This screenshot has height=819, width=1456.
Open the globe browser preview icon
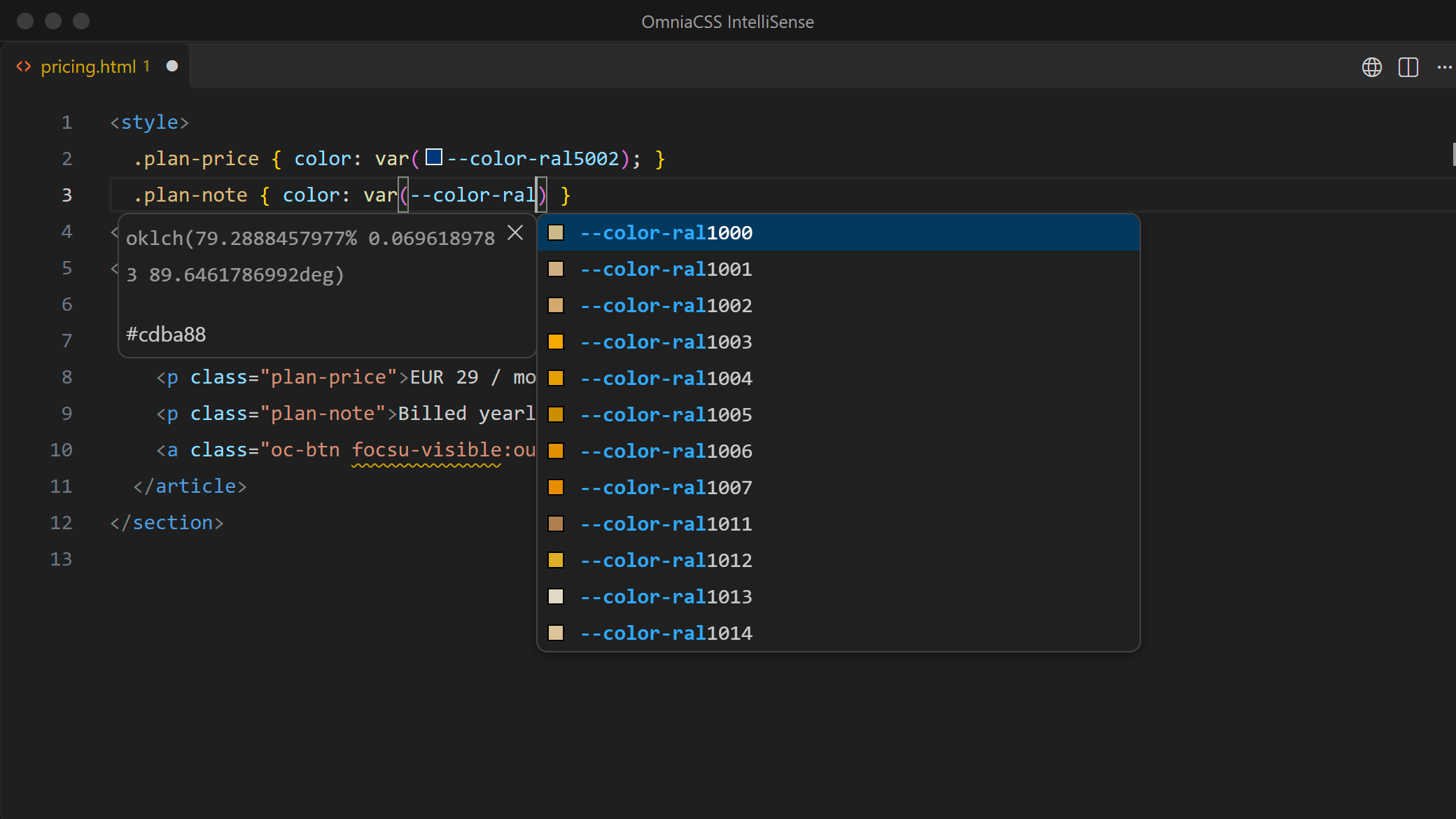click(1372, 67)
